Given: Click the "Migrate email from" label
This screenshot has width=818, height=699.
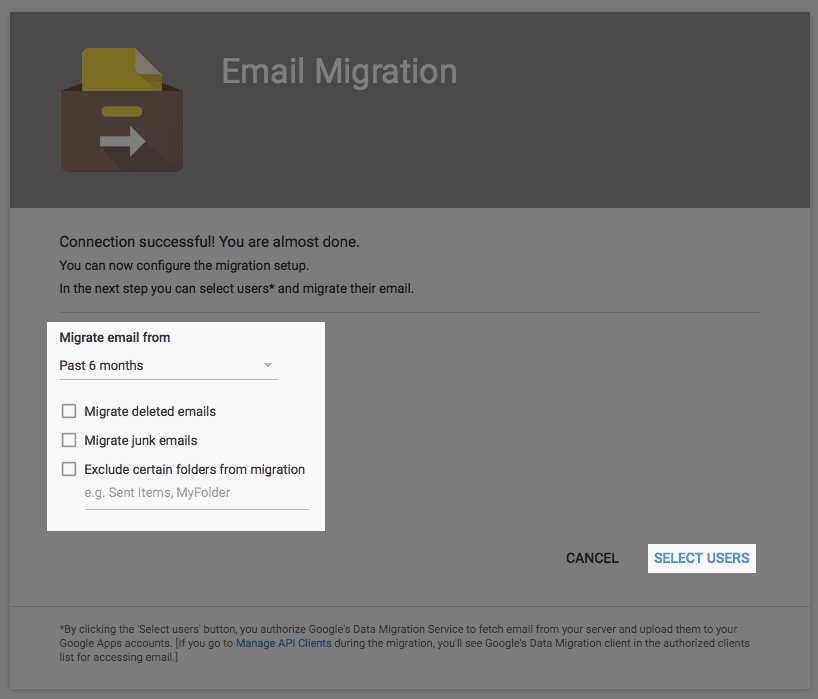Looking at the screenshot, I should (114, 337).
